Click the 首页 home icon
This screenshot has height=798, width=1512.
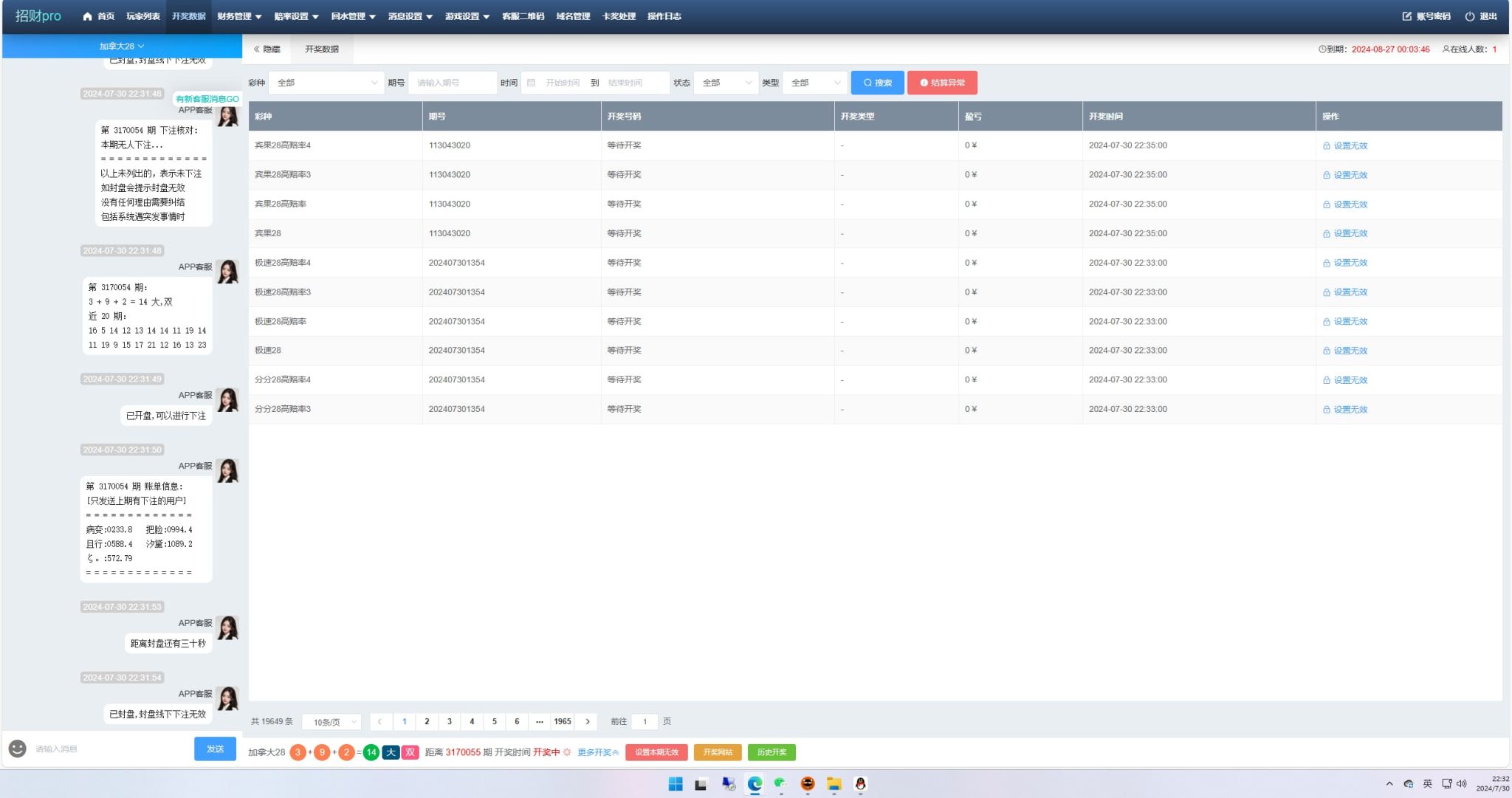pyautogui.click(x=87, y=16)
